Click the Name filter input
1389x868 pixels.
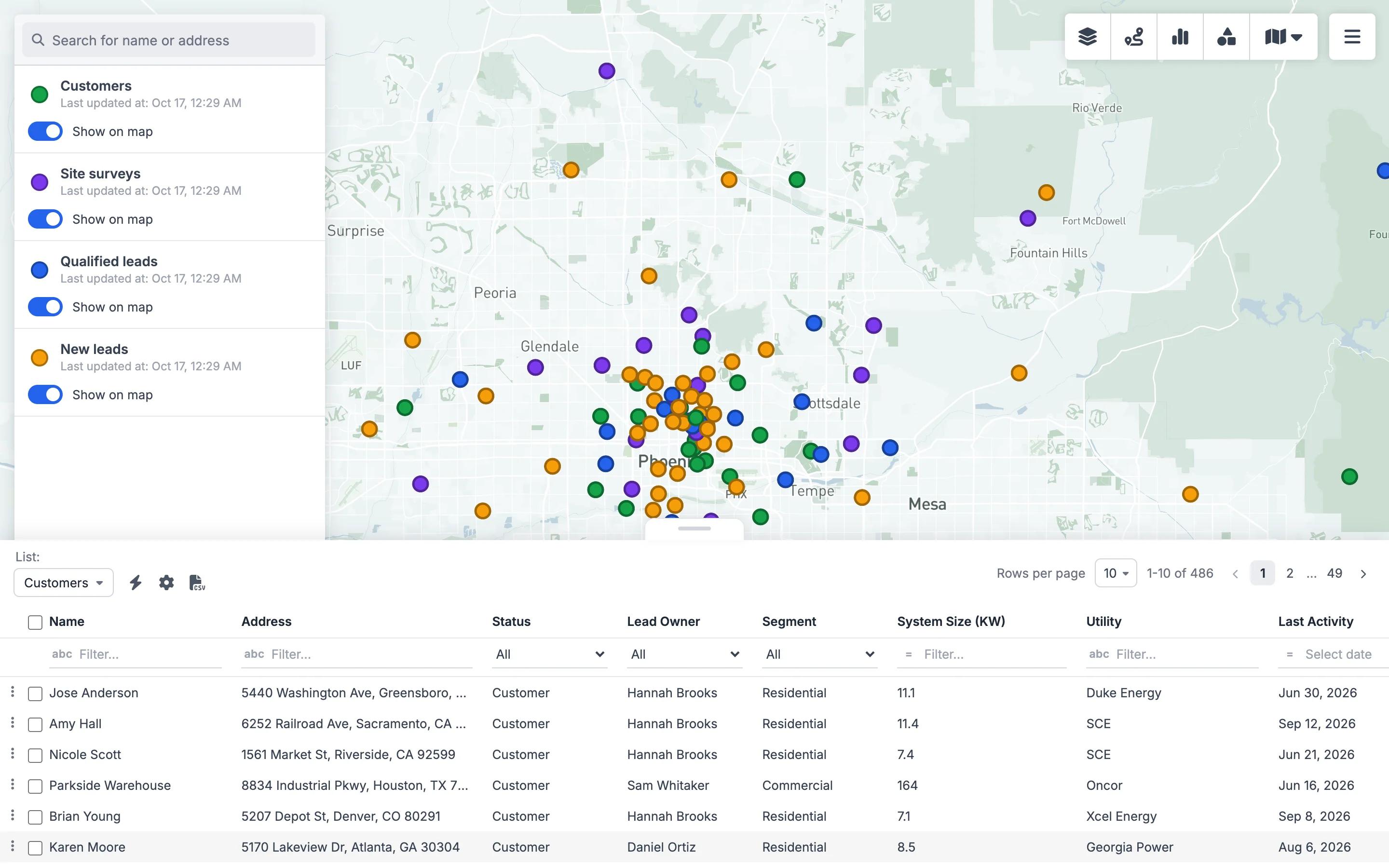pyautogui.click(x=136, y=654)
